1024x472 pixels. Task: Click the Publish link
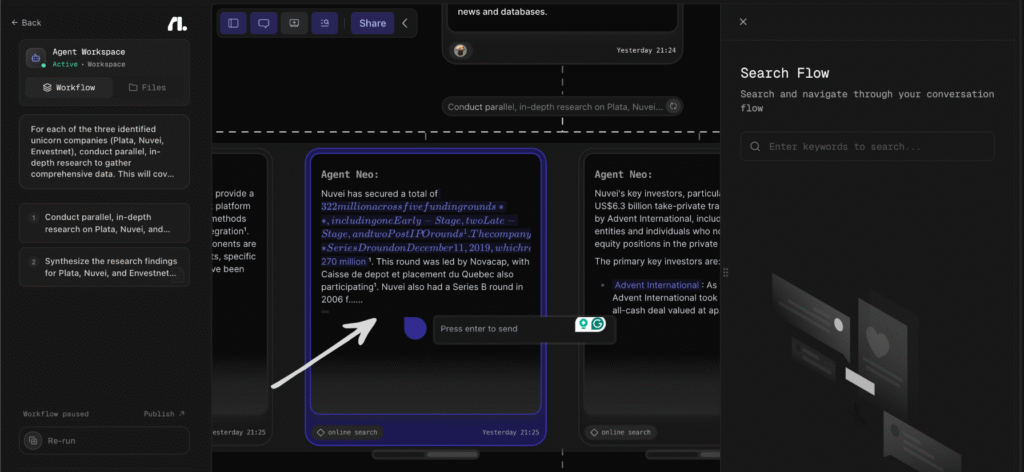(x=164, y=414)
